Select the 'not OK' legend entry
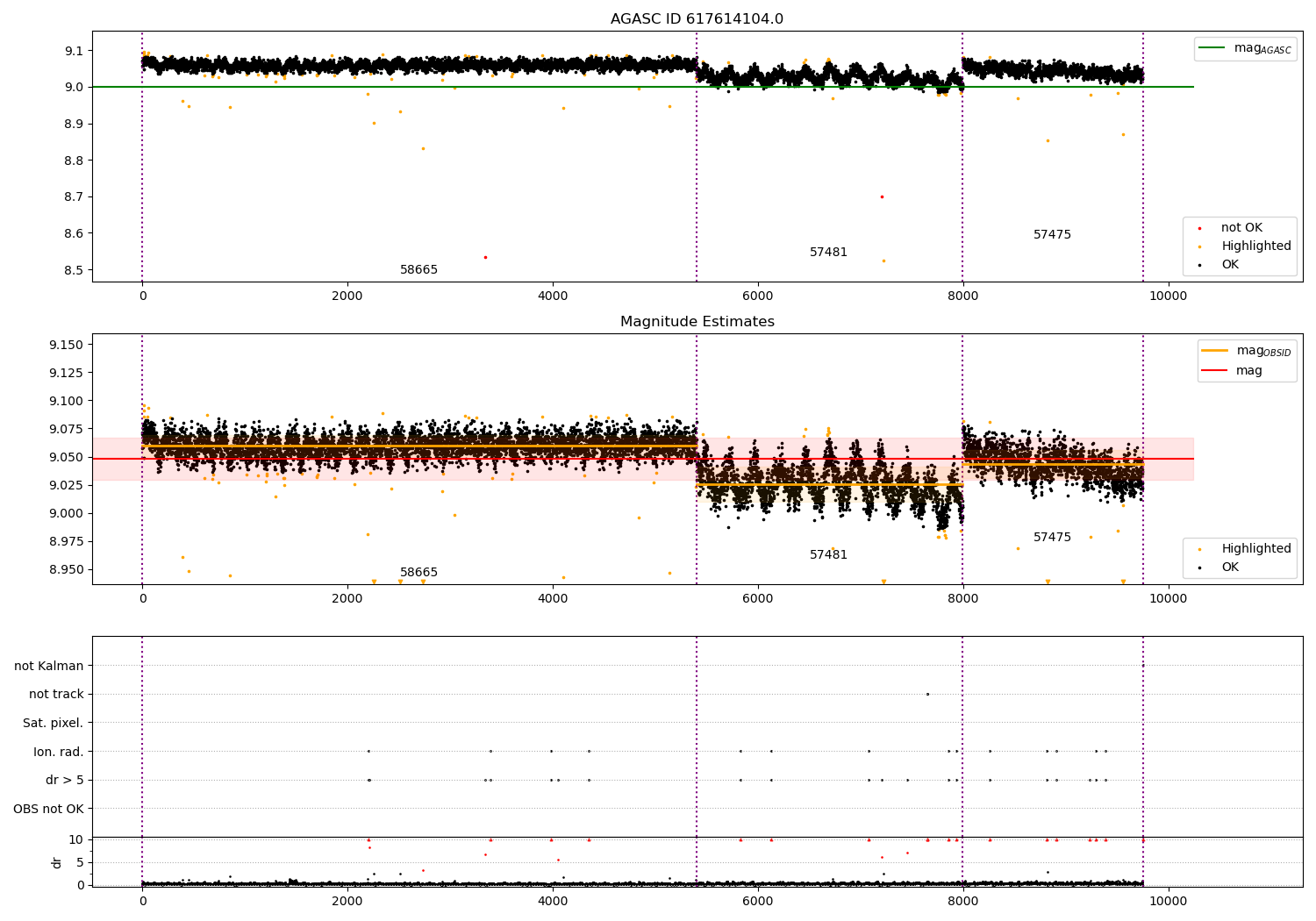The width and height of the screenshot is (1316, 921). (1241, 227)
